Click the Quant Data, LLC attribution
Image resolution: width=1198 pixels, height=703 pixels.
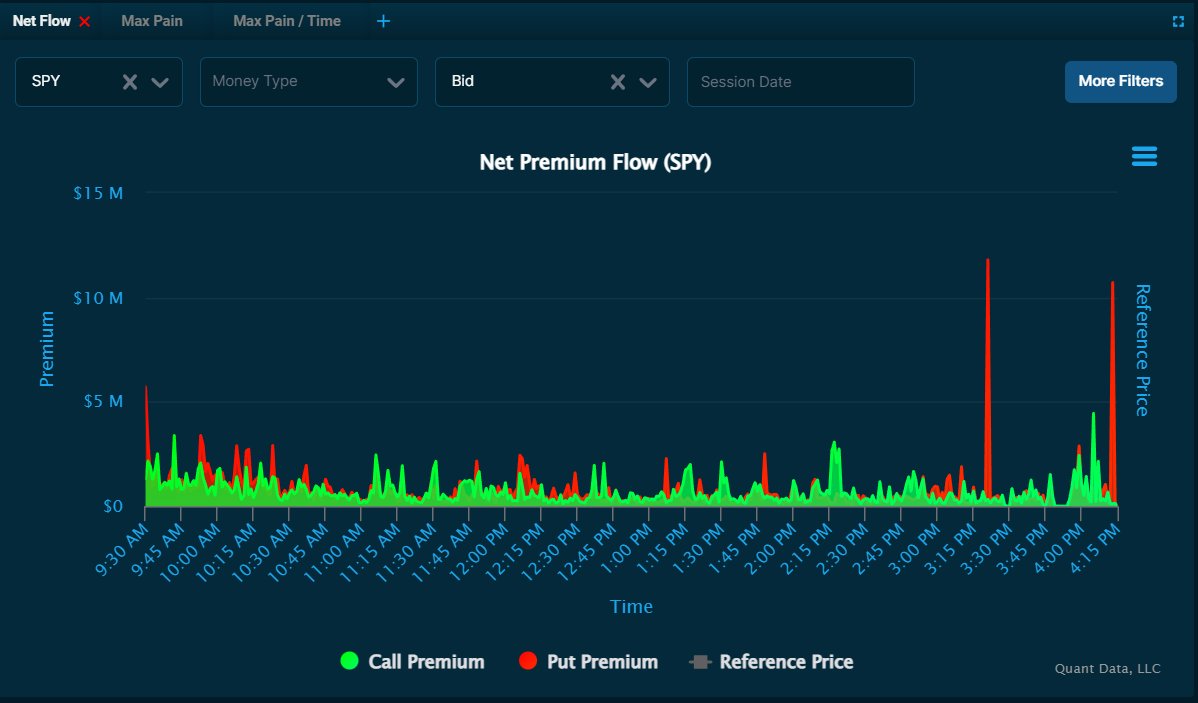click(1107, 668)
